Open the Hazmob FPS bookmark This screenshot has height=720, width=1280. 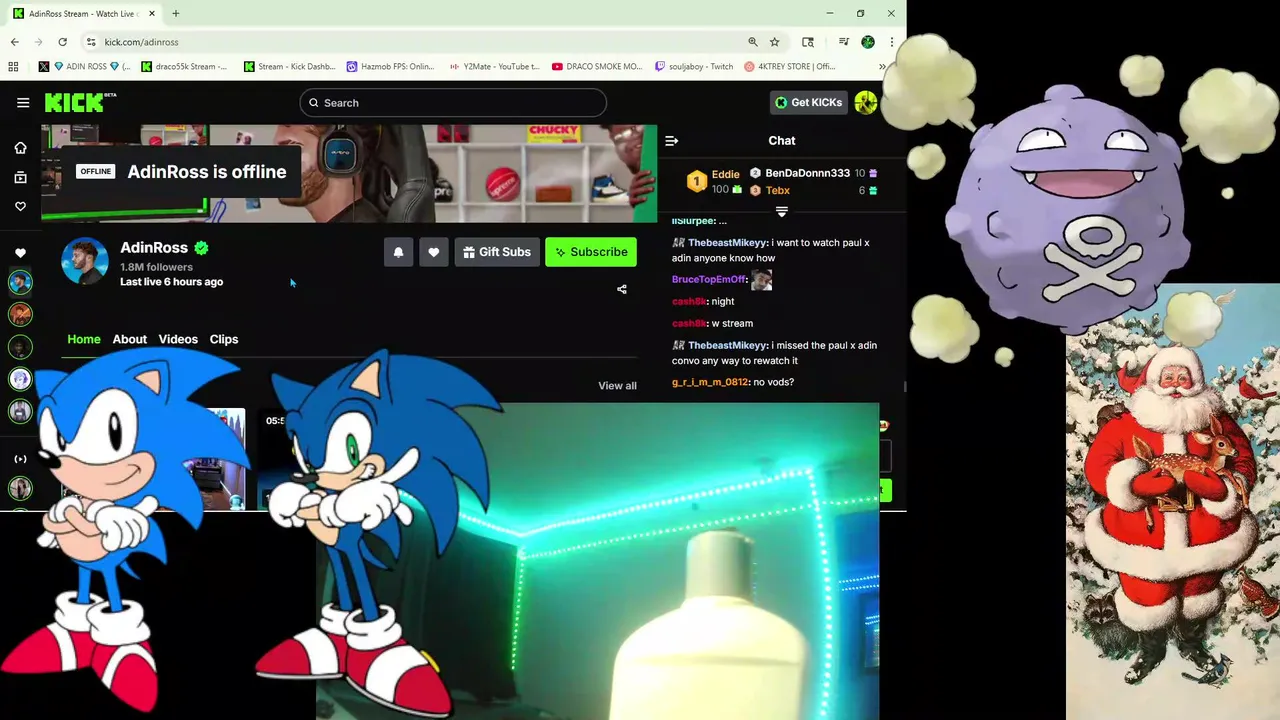391,67
